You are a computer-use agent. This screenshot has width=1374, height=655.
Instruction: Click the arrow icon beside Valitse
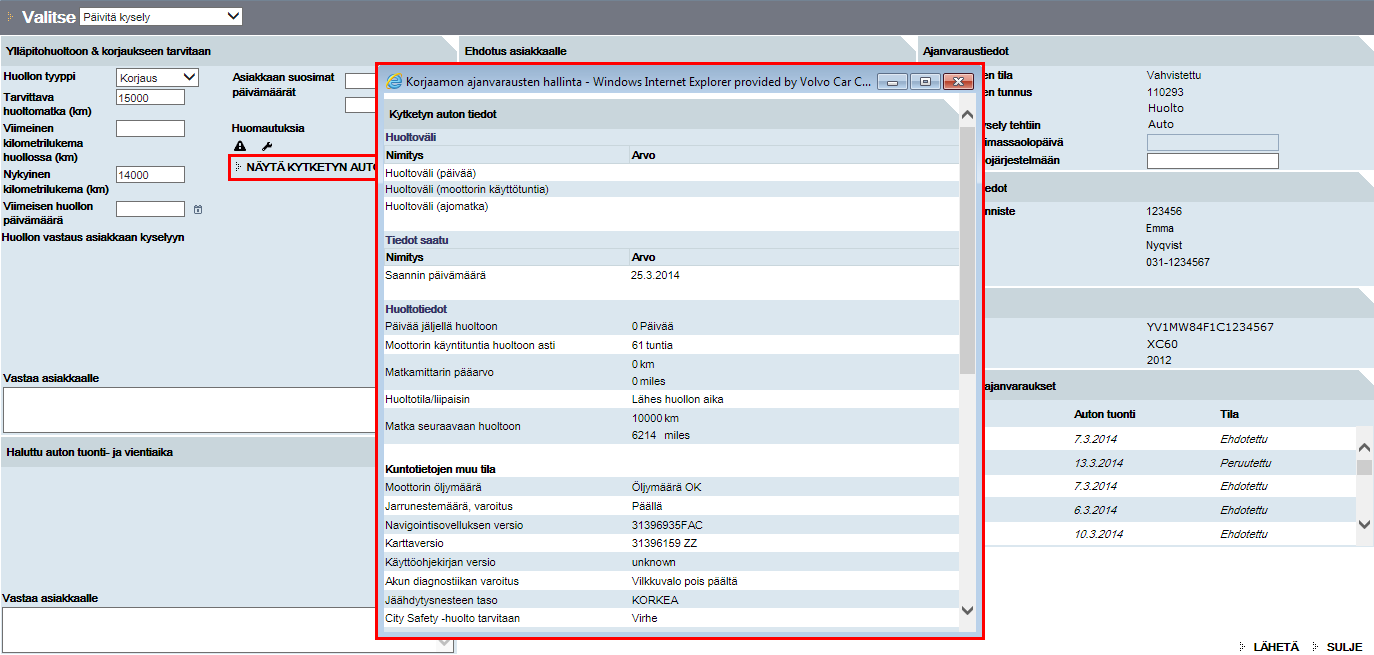pos(11,16)
